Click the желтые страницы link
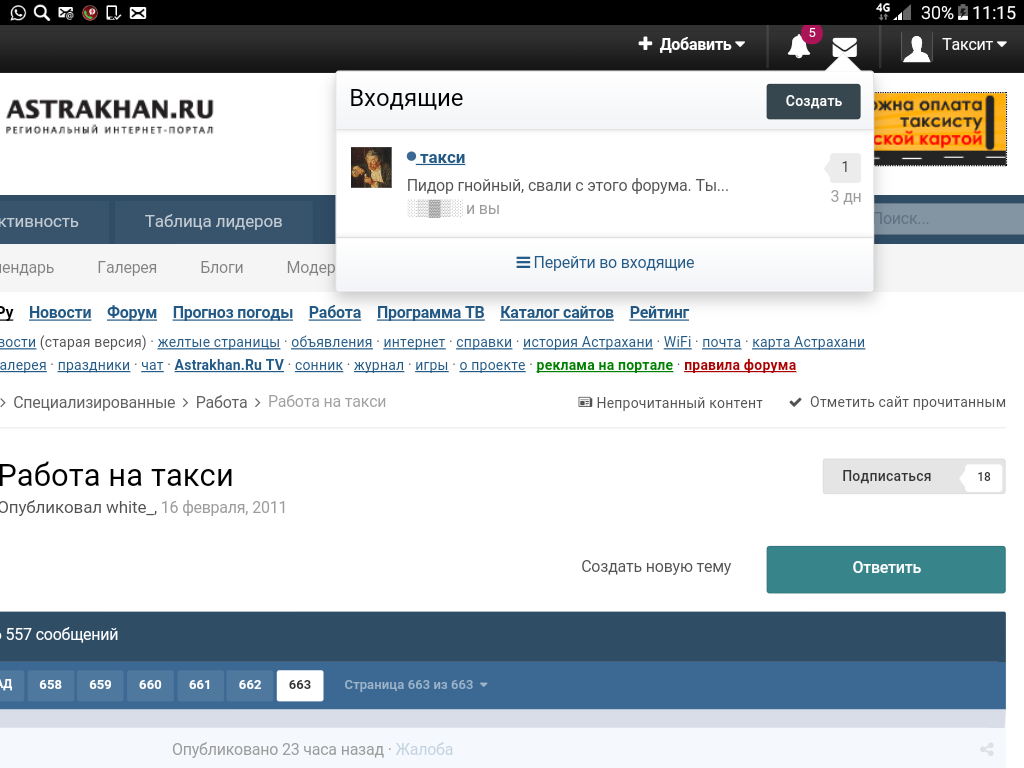This screenshot has width=1024, height=768. pos(219,342)
